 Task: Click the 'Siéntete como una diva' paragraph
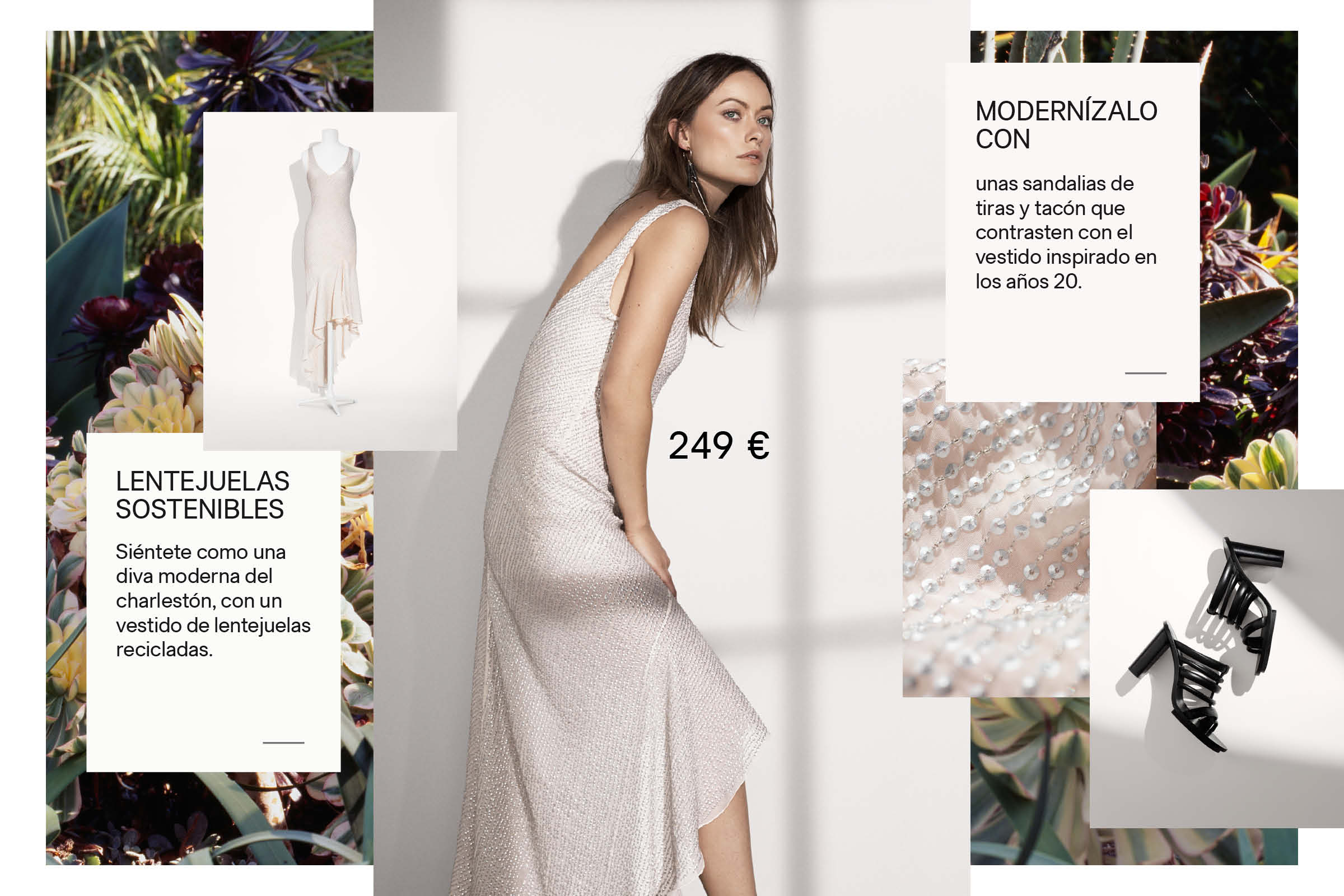click(213, 600)
